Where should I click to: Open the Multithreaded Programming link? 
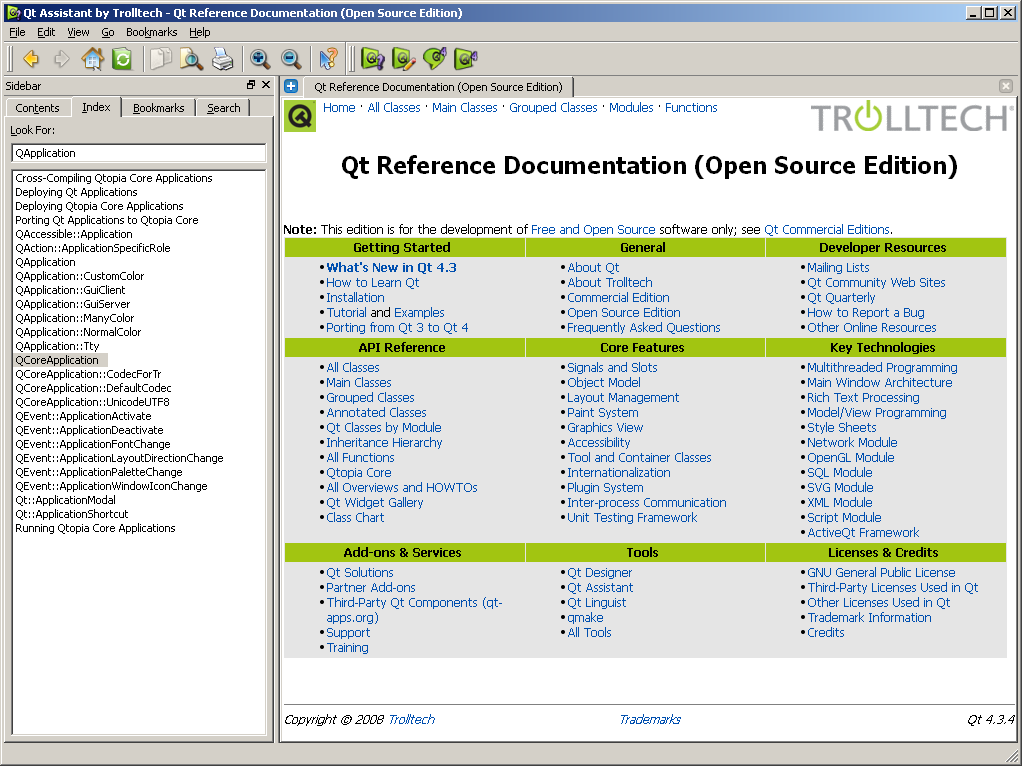pyautogui.click(x=882, y=368)
